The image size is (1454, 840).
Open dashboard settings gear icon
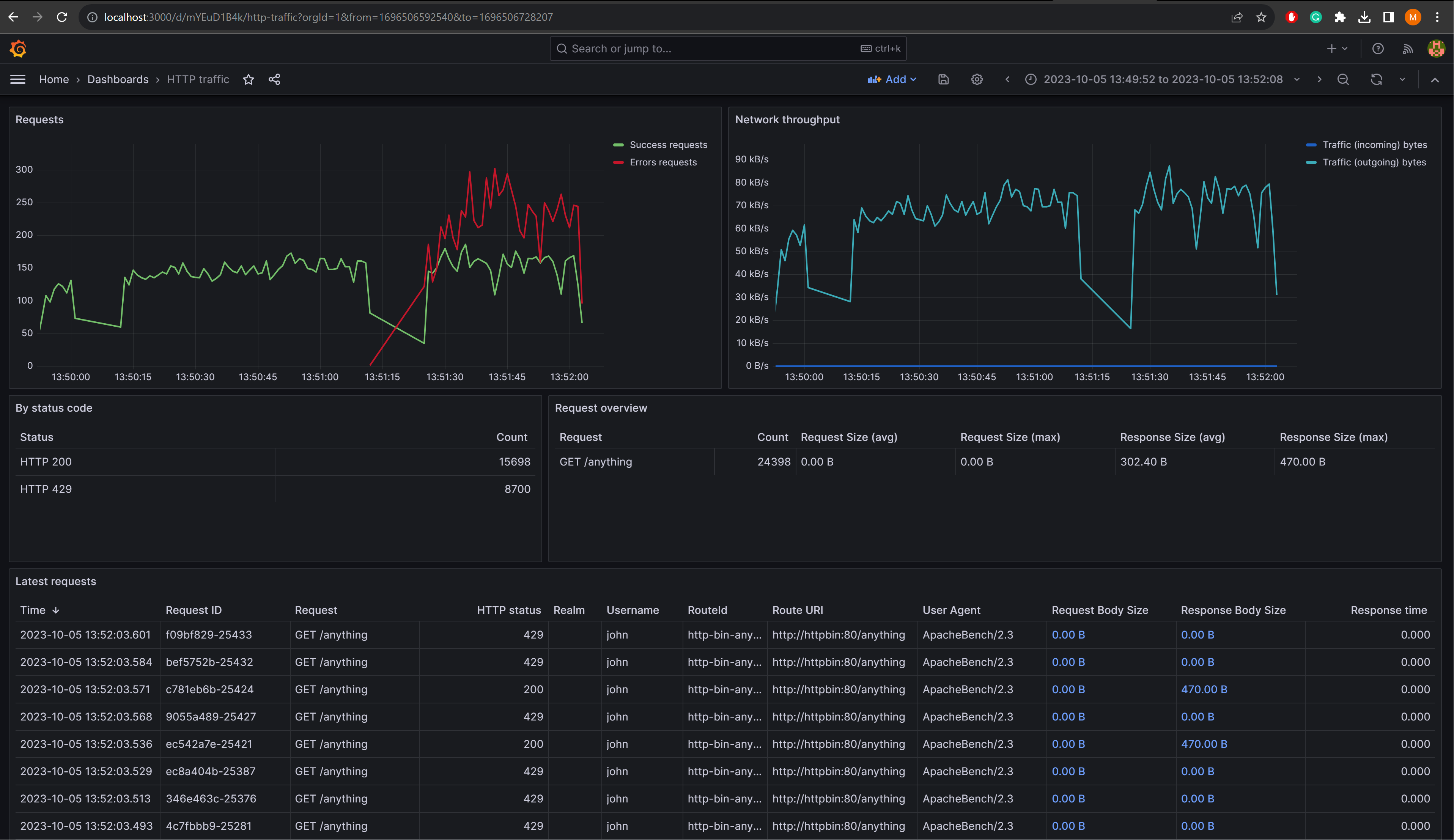click(x=977, y=80)
